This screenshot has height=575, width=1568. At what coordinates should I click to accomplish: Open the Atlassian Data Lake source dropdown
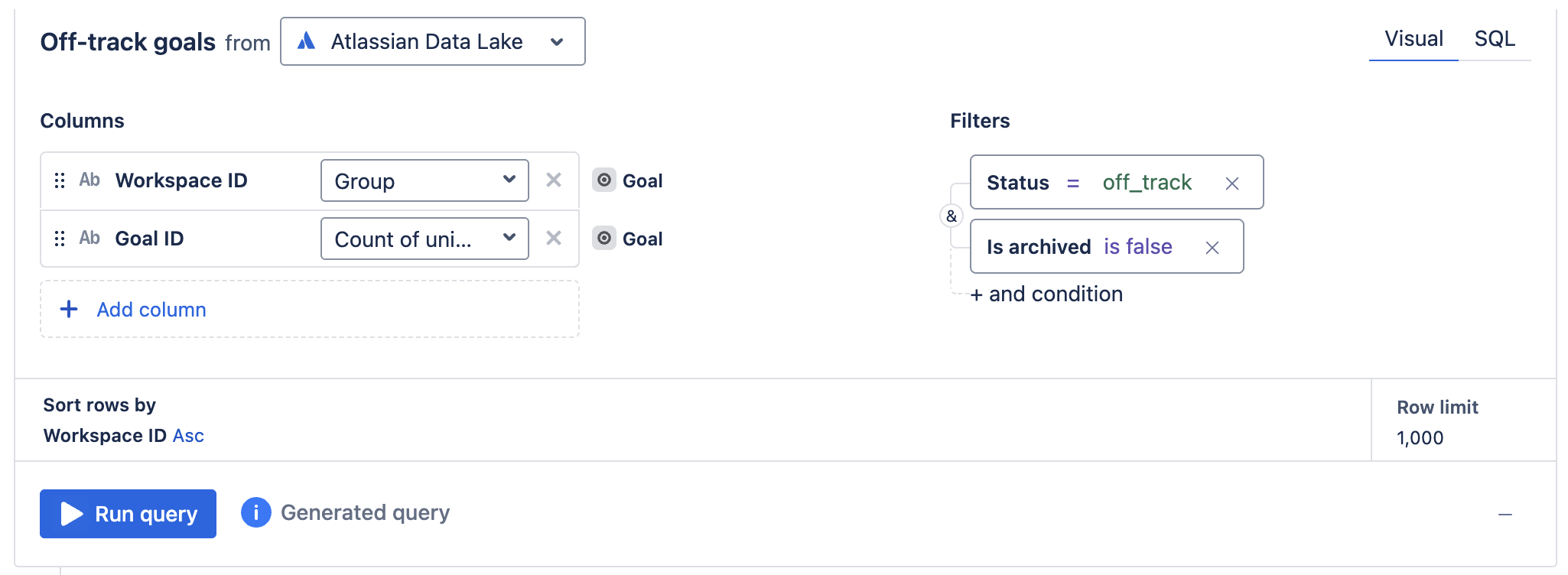click(557, 41)
